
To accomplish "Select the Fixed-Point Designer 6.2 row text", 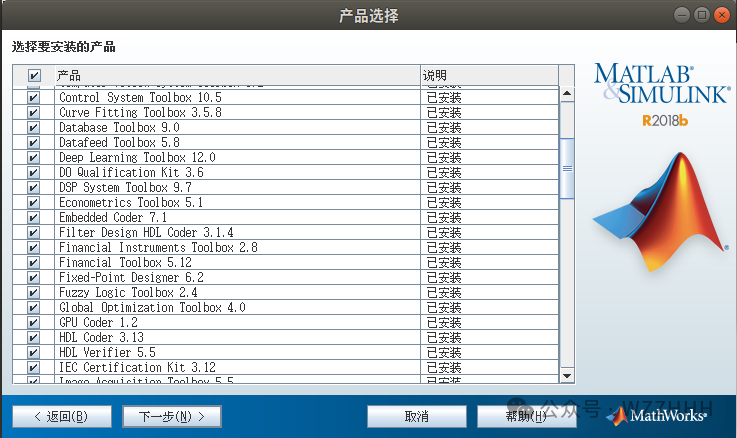I will pos(131,277).
